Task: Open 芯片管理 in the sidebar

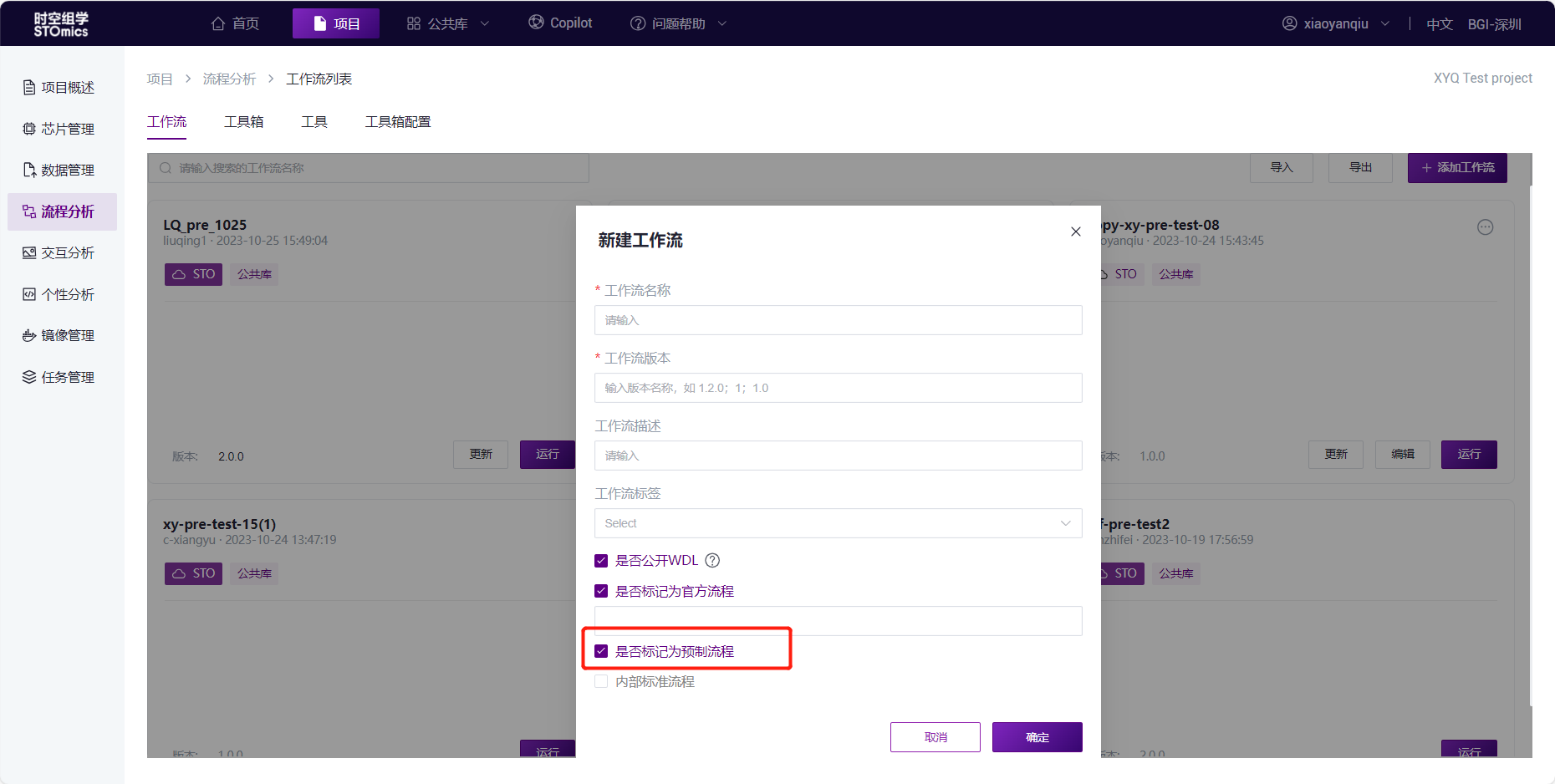Action: click(x=62, y=129)
